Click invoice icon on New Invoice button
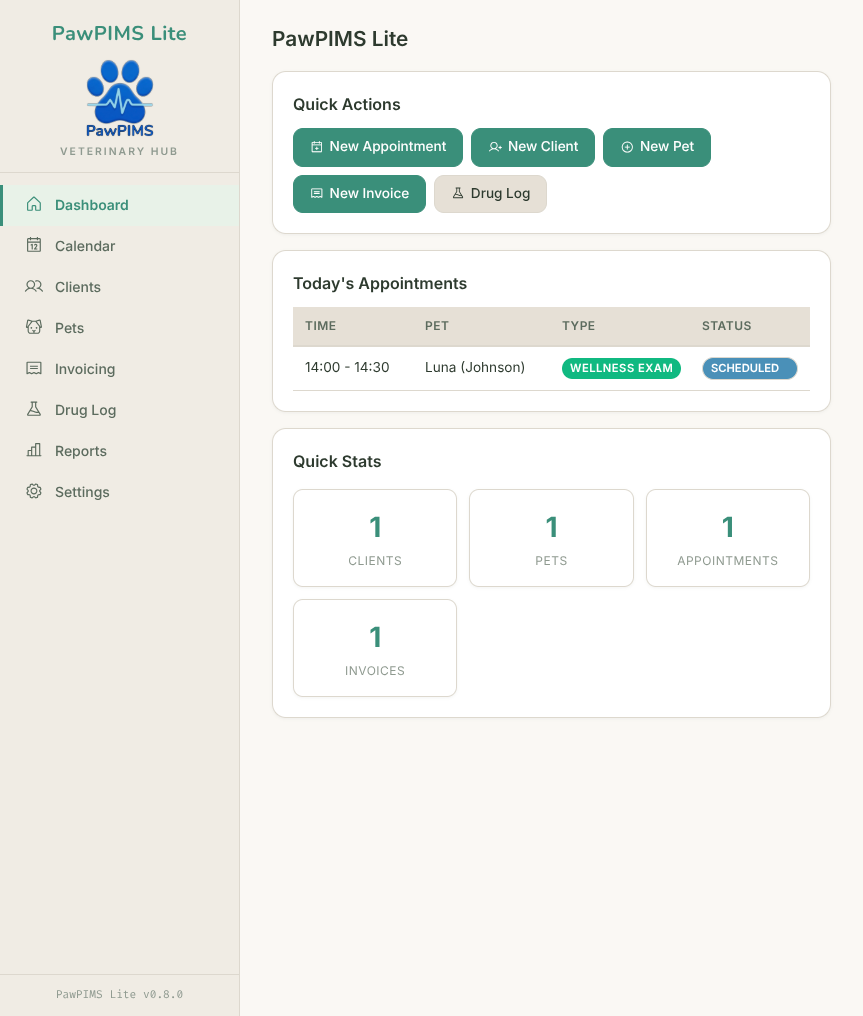Viewport: 863px width, 1016px height. click(x=316, y=194)
